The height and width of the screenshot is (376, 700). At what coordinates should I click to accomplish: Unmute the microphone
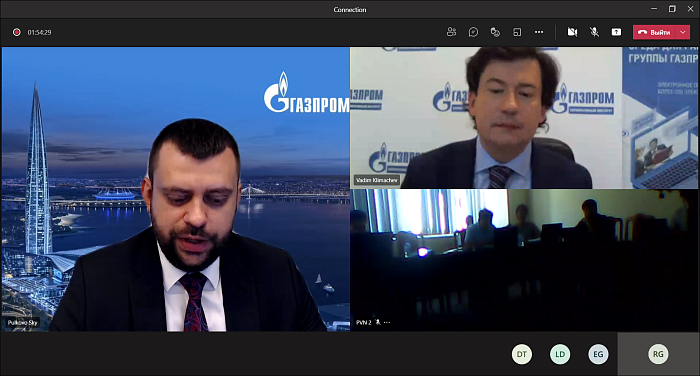click(x=594, y=32)
